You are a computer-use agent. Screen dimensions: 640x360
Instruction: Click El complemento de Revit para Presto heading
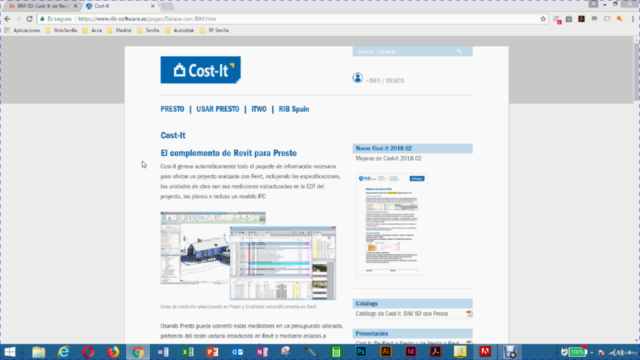pos(229,153)
